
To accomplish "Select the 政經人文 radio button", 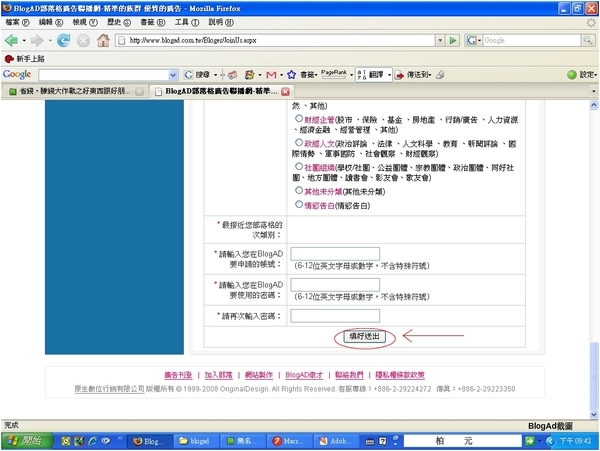I will coord(299,143).
